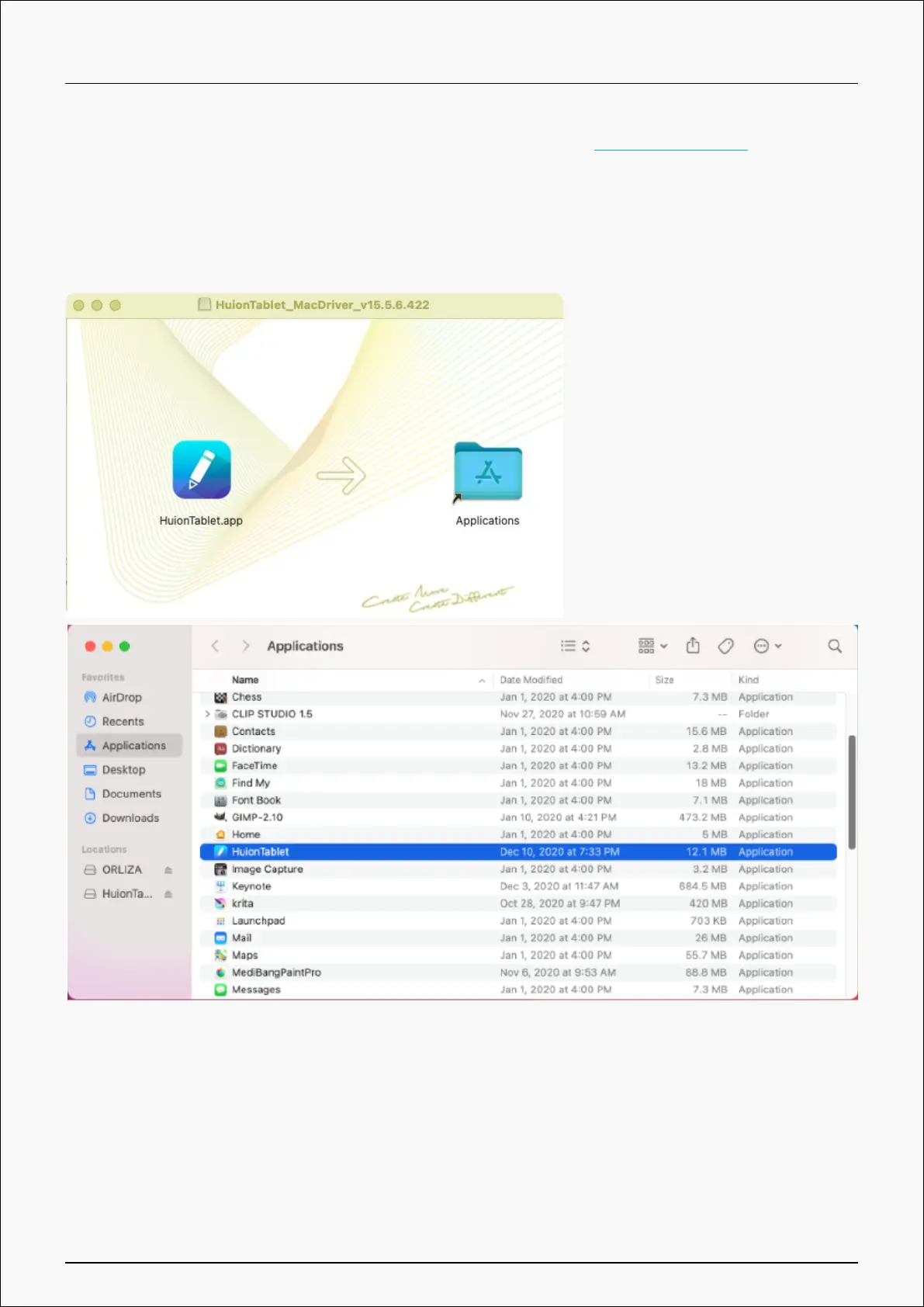Click the date Dec 10, 2020 at 7:33 PM
This screenshot has width=924, height=1307.
[559, 851]
